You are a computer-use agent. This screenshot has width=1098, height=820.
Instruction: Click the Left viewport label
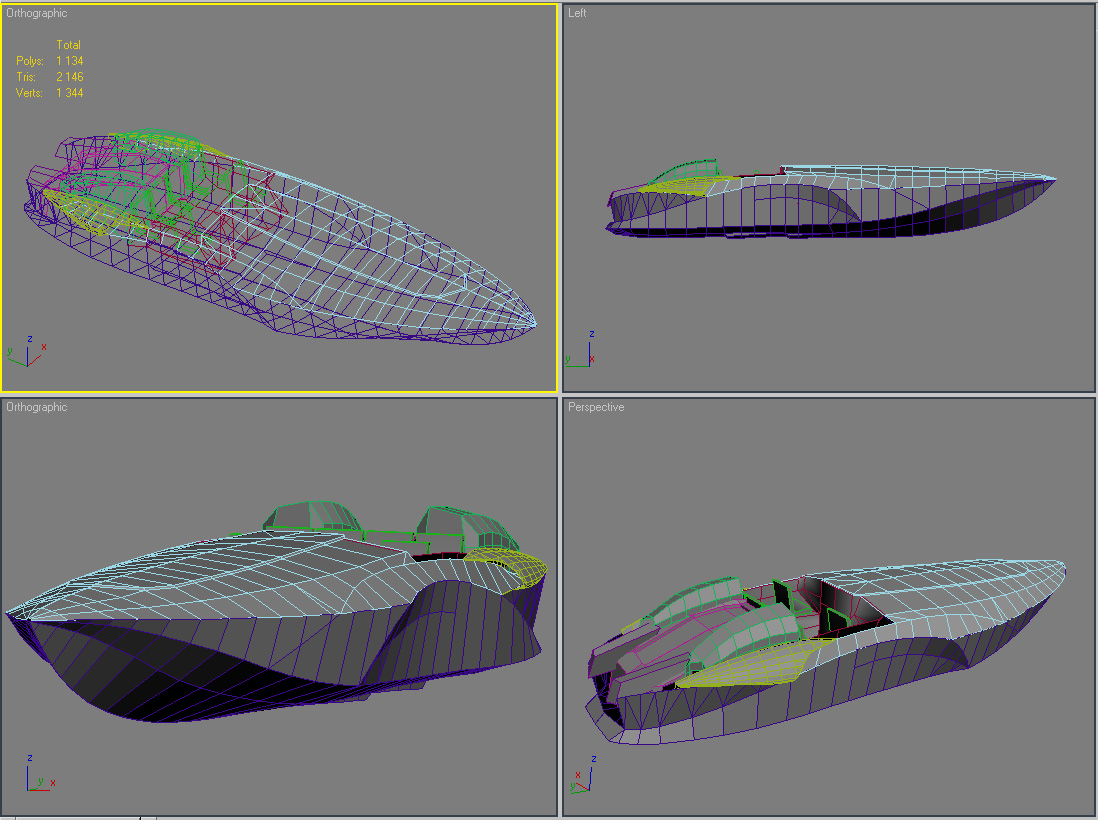click(577, 13)
